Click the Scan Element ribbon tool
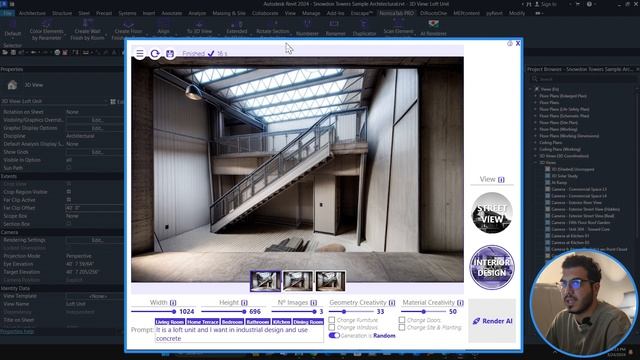The image size is (640, 360). pos(398,27)
